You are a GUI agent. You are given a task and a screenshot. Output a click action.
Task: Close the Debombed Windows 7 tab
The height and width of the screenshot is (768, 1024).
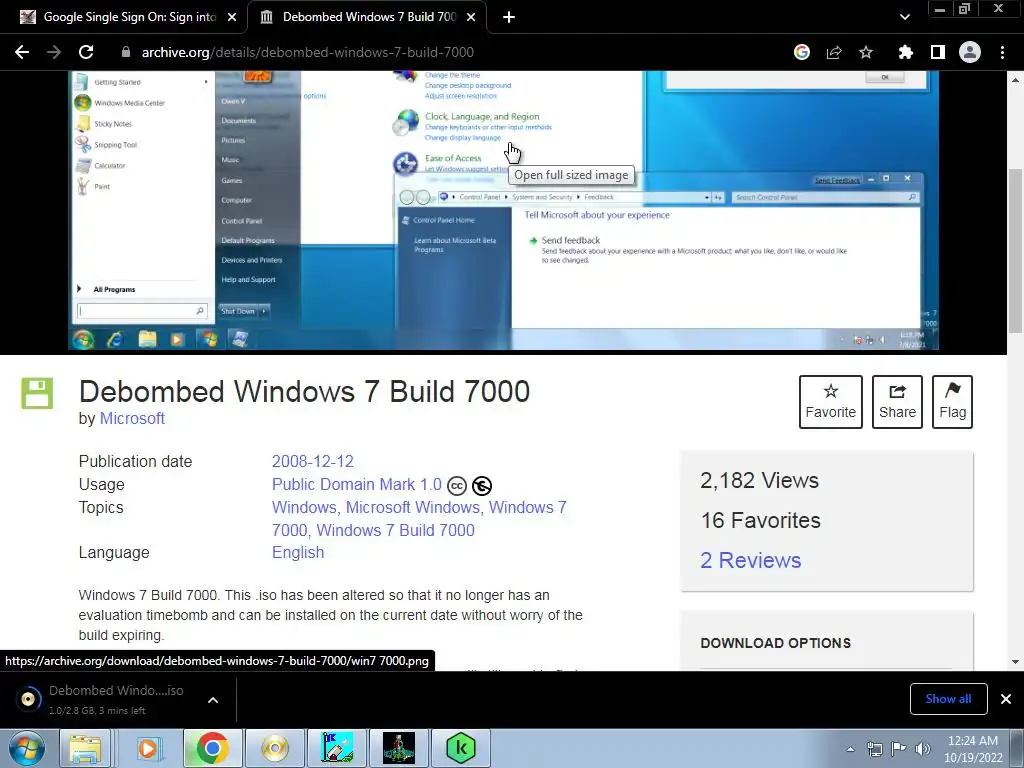click(471, 17)
